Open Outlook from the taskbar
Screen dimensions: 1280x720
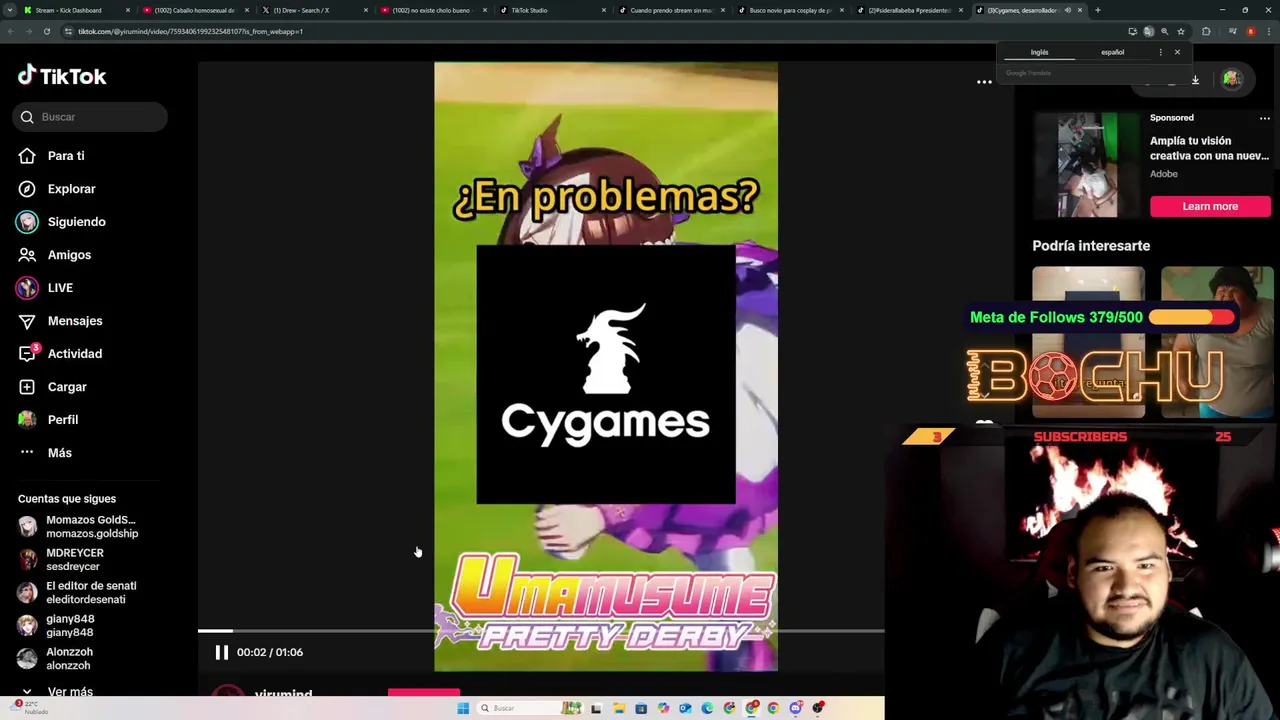(x=685, y=708)
